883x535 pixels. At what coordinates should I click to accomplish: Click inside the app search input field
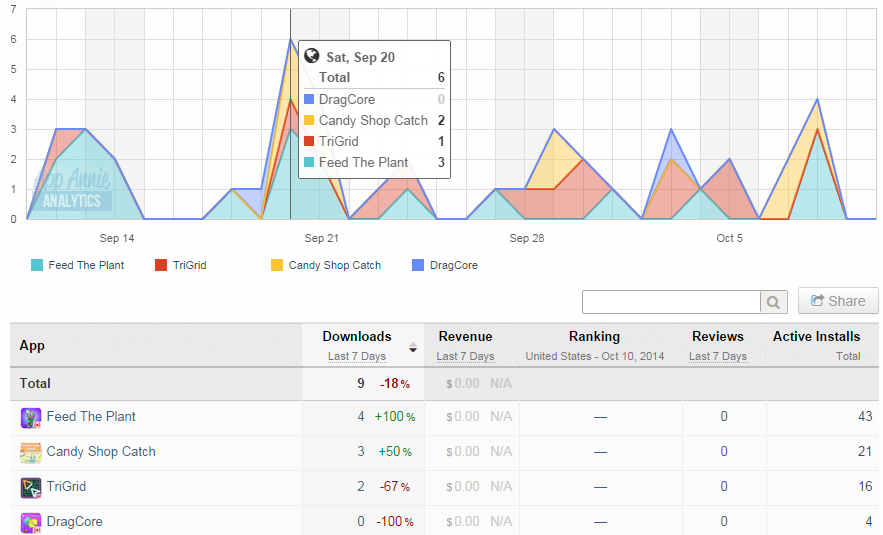click(x=671, y=302)
